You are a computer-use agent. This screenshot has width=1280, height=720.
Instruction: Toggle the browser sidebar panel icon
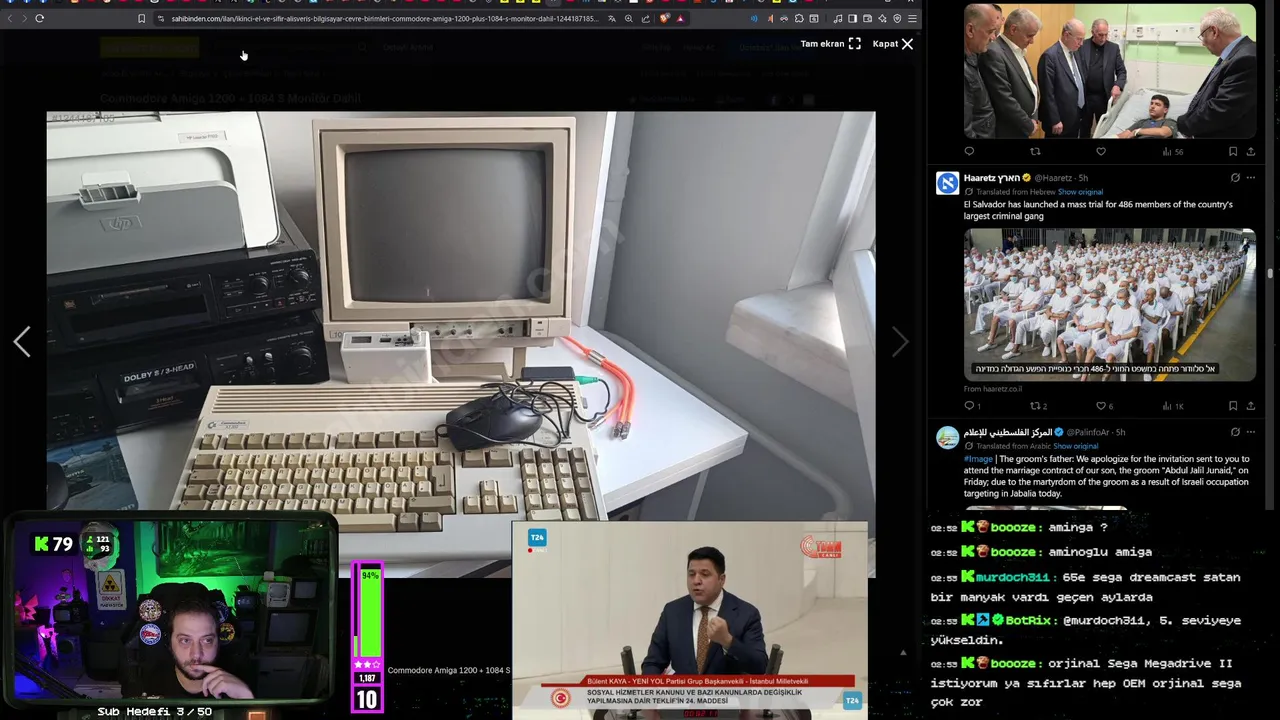coord(852,18)
